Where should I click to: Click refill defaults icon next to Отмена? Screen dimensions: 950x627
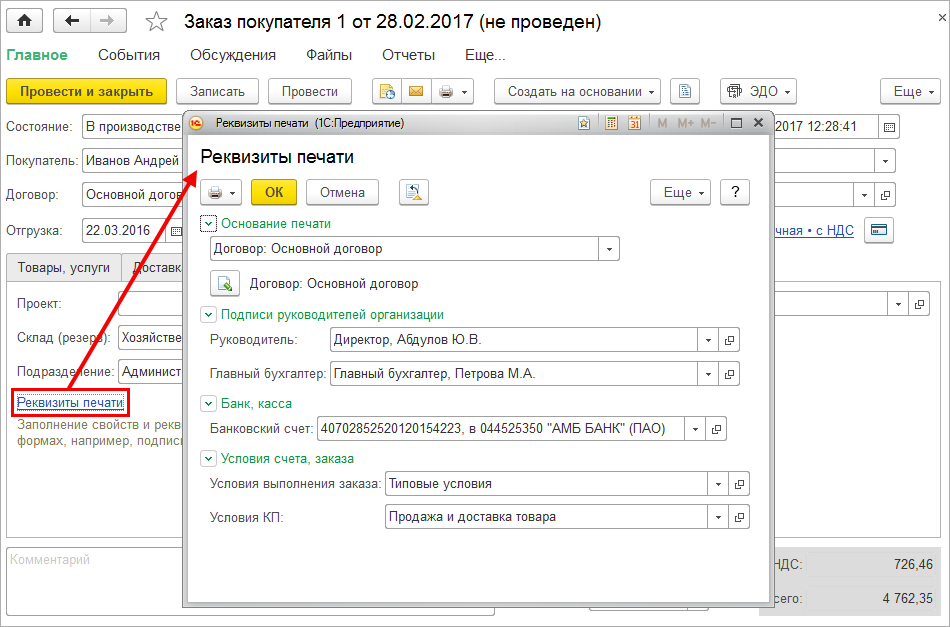[x=414, y=193]
